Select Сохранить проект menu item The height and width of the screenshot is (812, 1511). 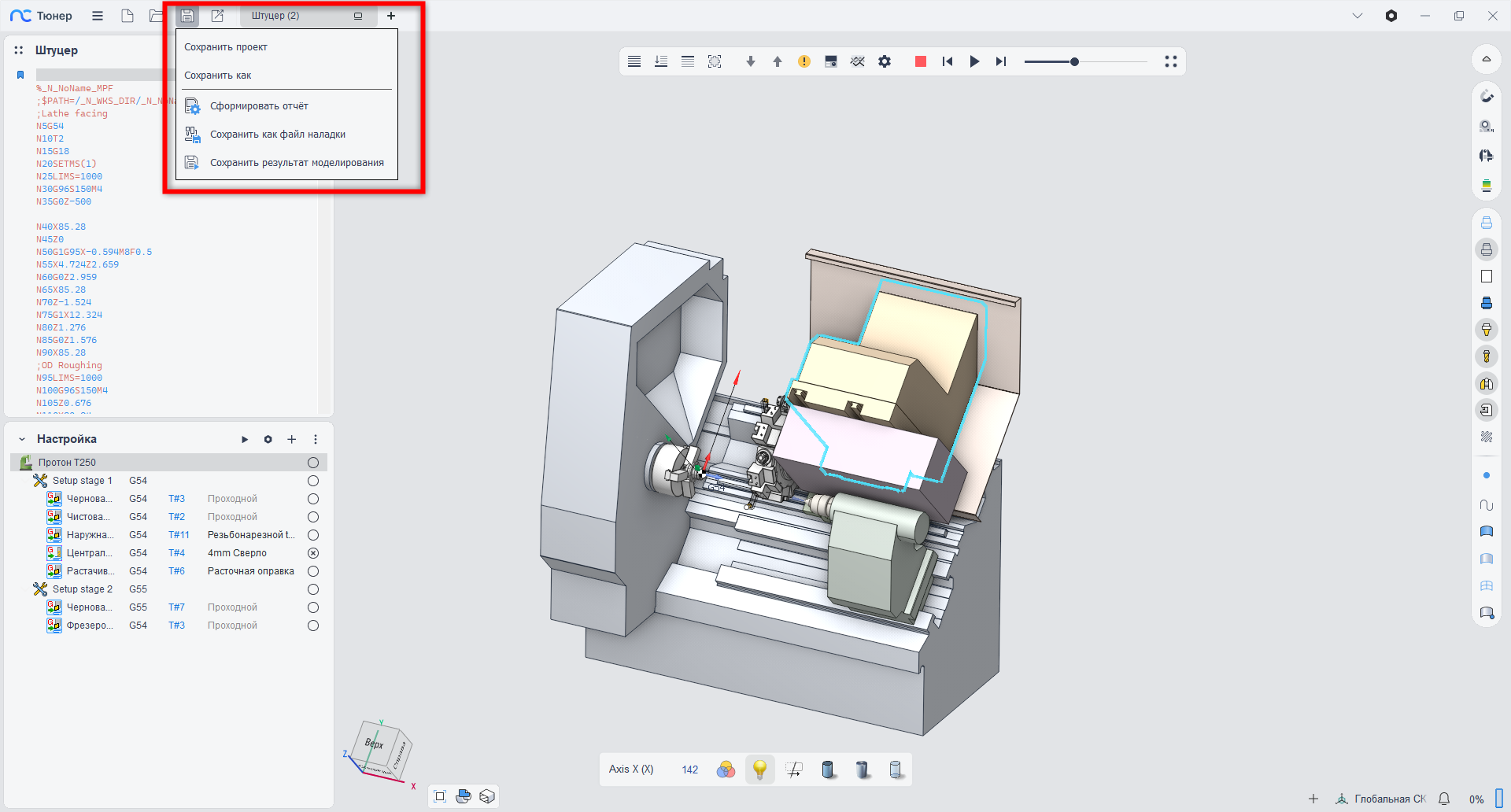coord(226,47)
